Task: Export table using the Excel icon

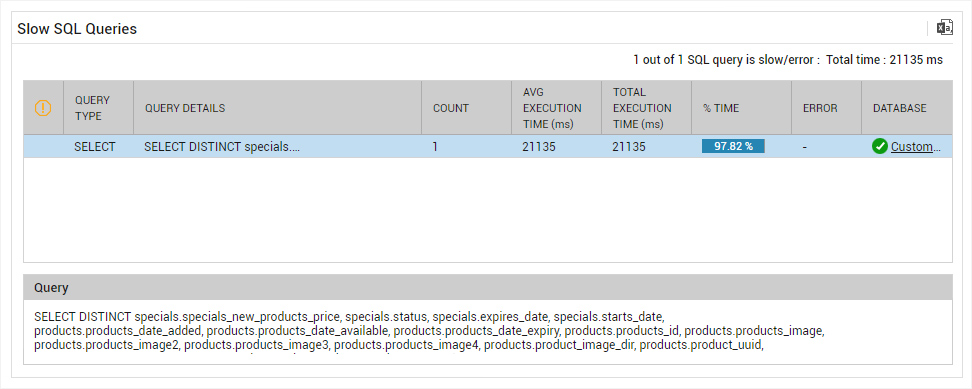Action: pos(945,28)
